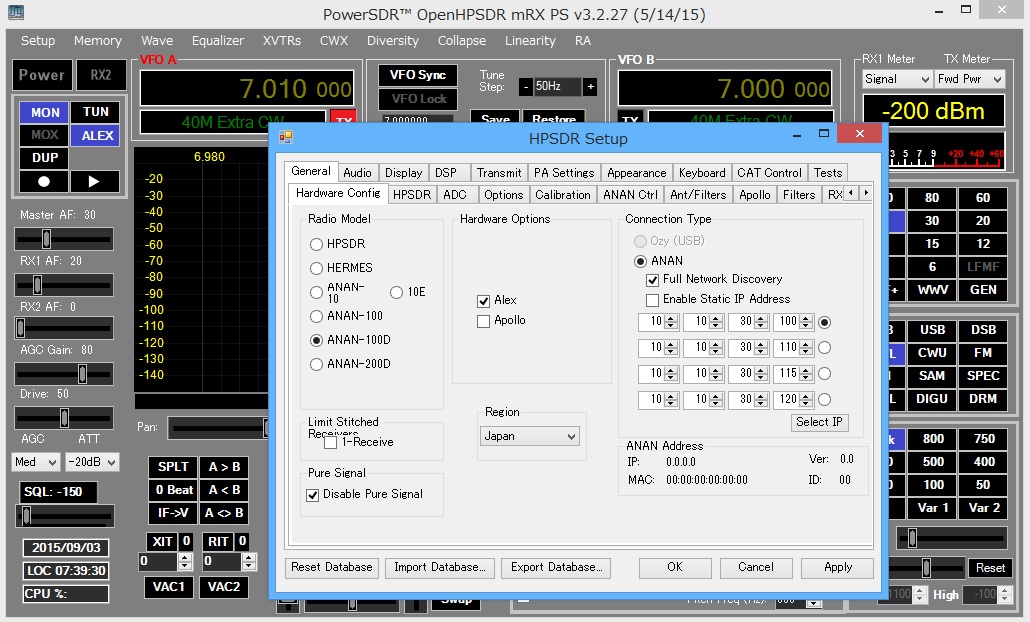This screenshot has height=622, width=1030.
Task: Click the Tune Step minus button
Action: tap(526, 86)
